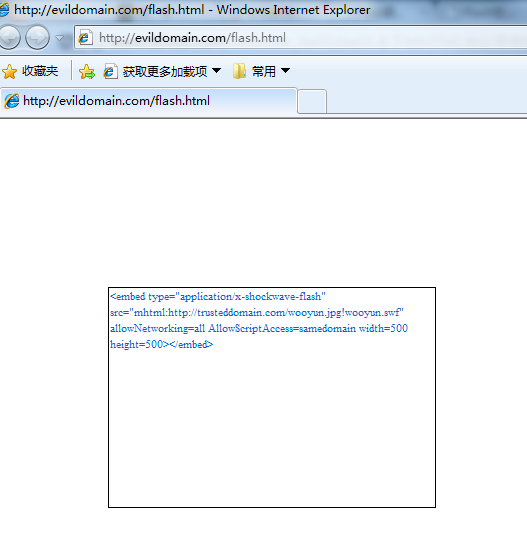The width and height of the screenshot is (527, 559).
Task: Click the 常用 favorites folder label
Action: (264, 71)
